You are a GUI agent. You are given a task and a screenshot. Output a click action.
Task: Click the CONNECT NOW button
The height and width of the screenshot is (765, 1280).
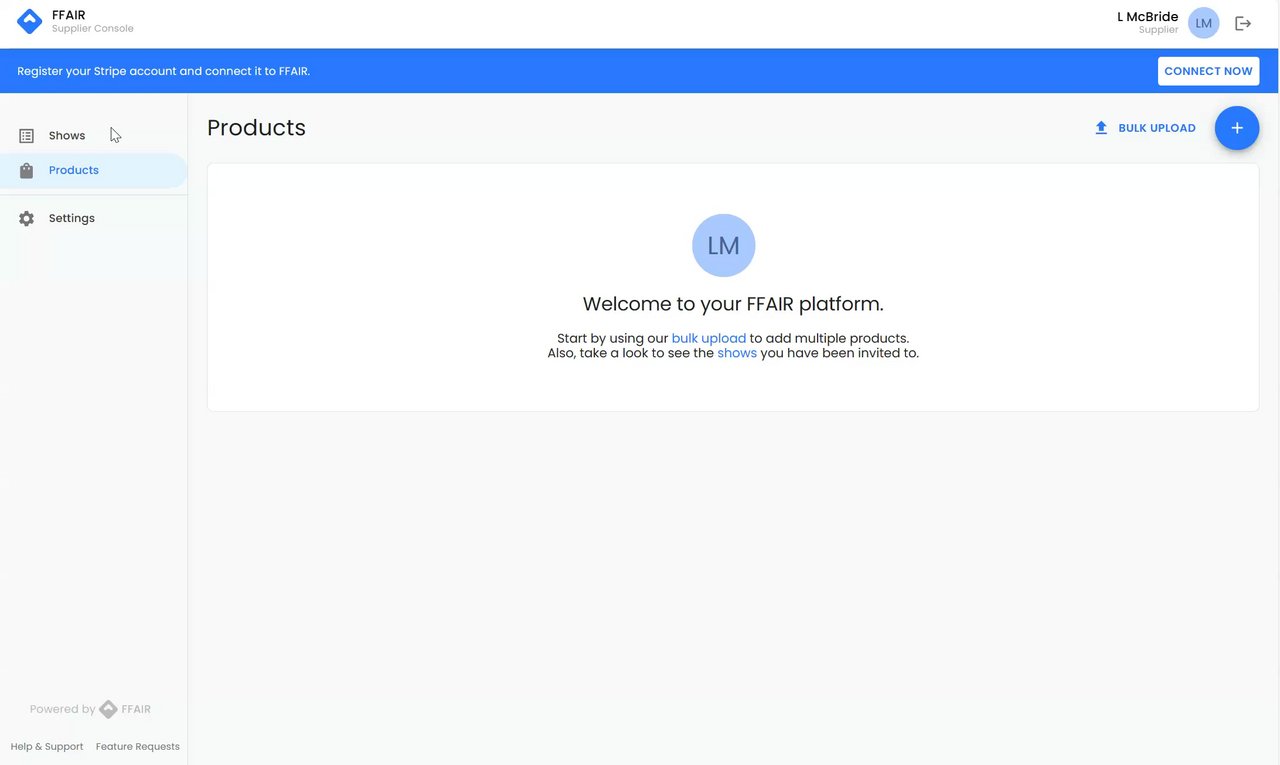tap(1208, 71)
